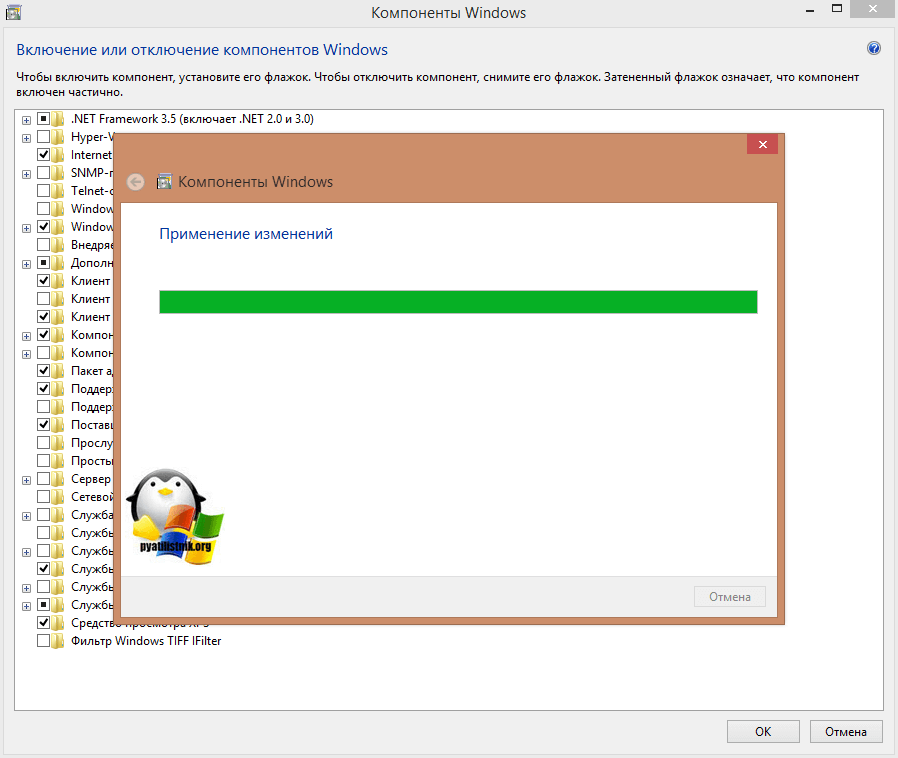The image size is (898, 758).
Task: Click folder icon of Сервер row
Action: 57,479
